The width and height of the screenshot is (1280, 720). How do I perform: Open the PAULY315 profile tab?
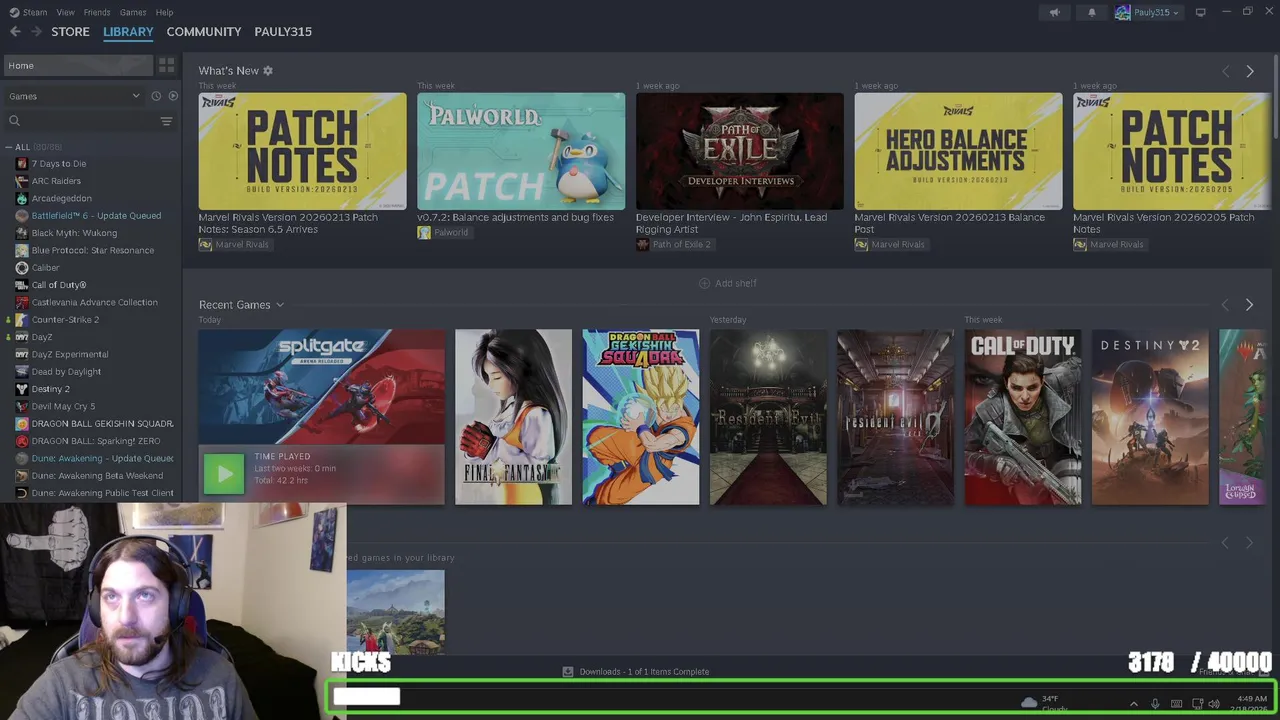tap(283, 31)
